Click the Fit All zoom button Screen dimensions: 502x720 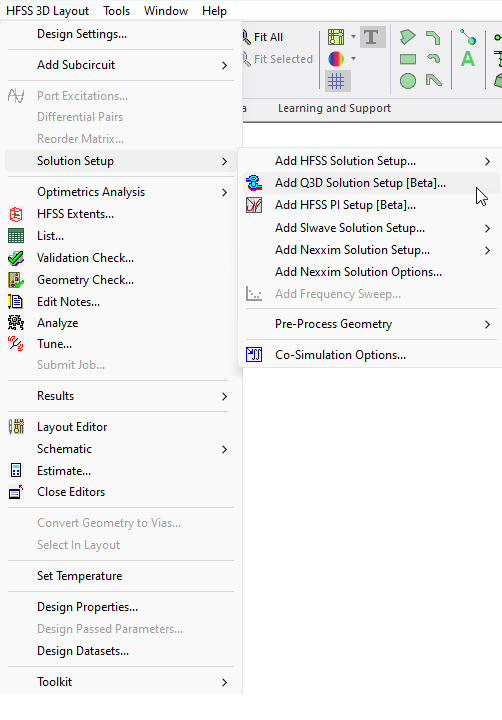click(263, 37)
